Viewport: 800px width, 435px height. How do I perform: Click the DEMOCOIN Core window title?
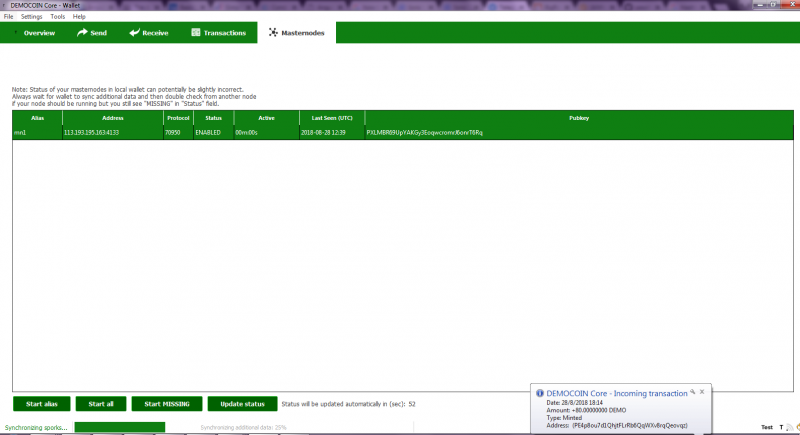45,5
